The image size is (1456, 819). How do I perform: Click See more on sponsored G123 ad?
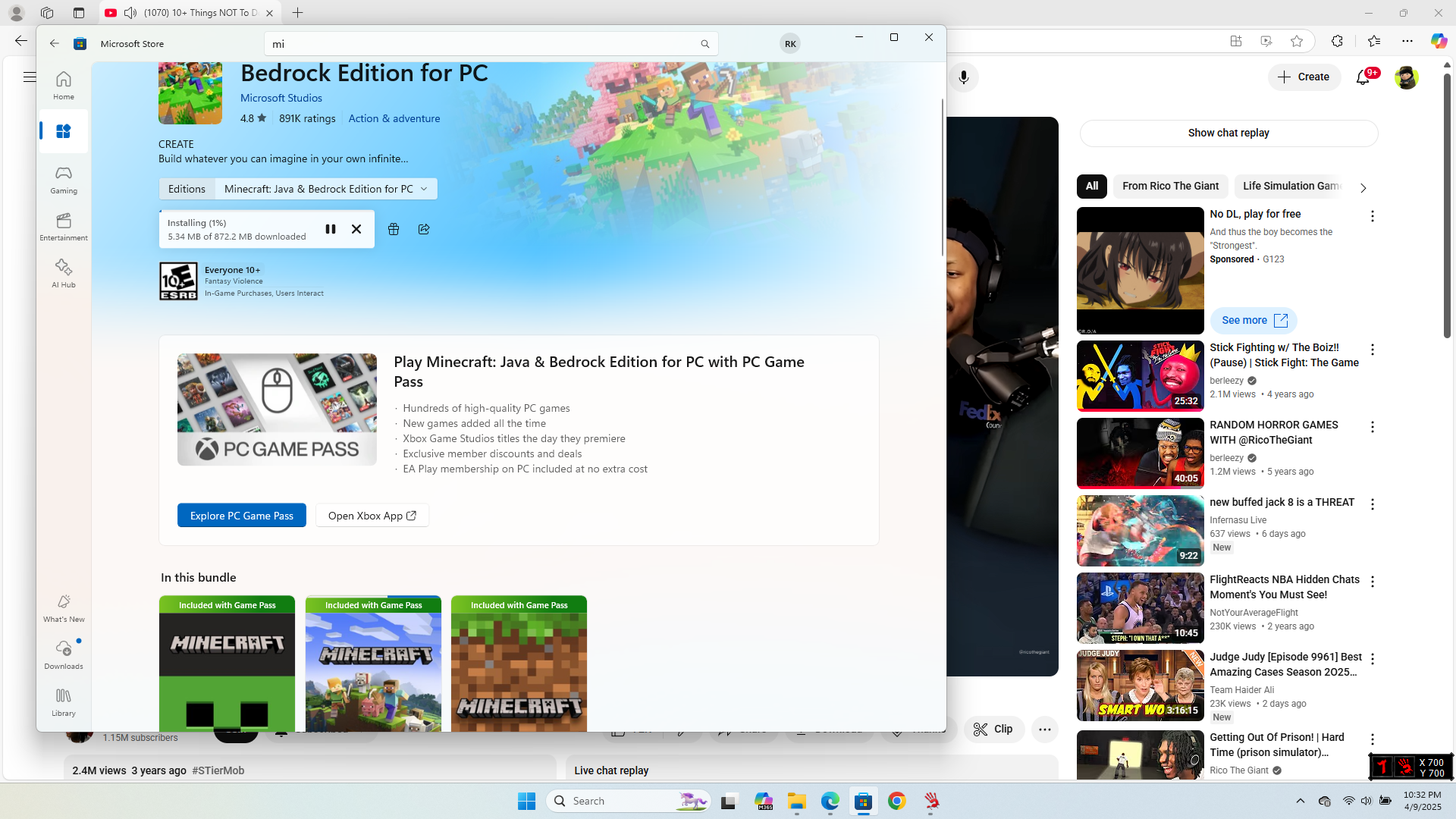pos(1254,320)
